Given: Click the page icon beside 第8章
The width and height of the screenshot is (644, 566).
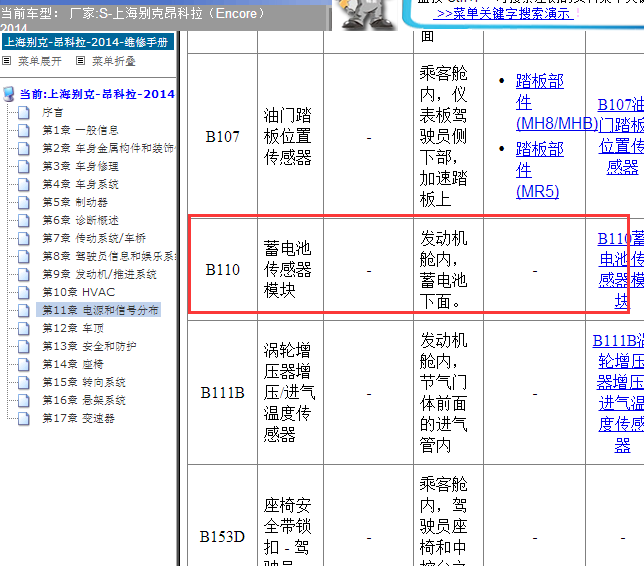Looking at the screenshot, I should [24, 256].
